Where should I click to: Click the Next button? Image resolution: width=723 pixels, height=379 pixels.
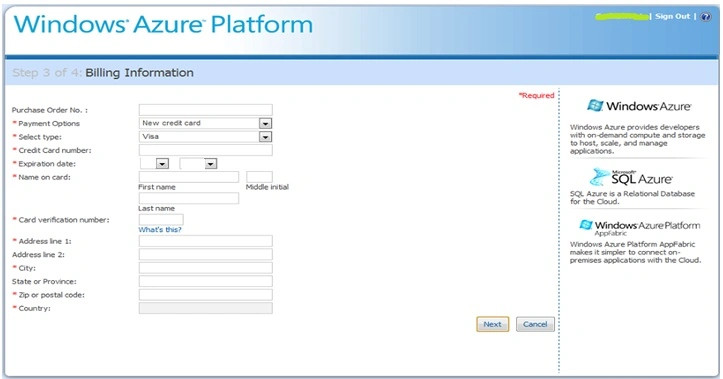pos(492,324)
